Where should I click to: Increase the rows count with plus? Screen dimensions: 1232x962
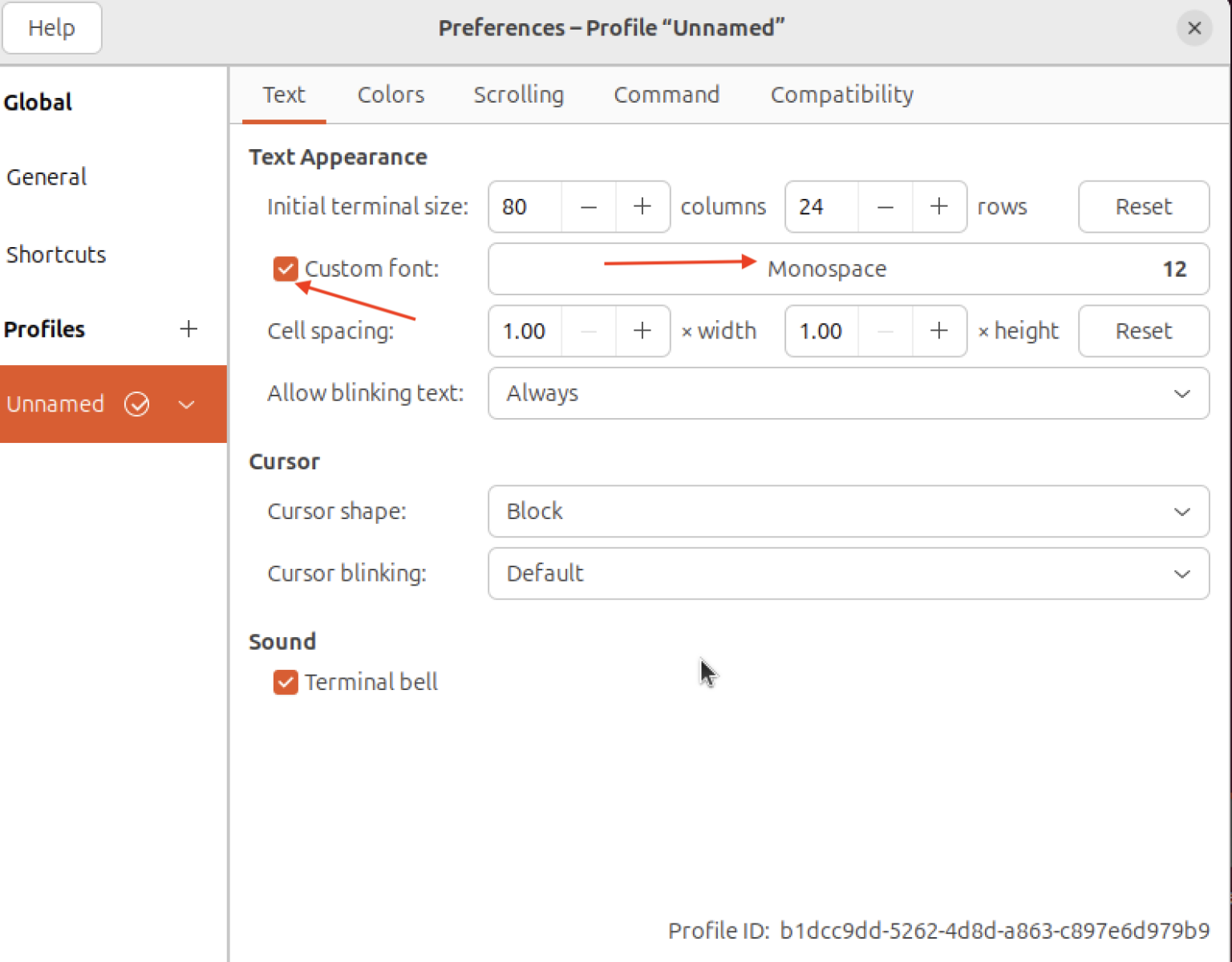[938, 207]
